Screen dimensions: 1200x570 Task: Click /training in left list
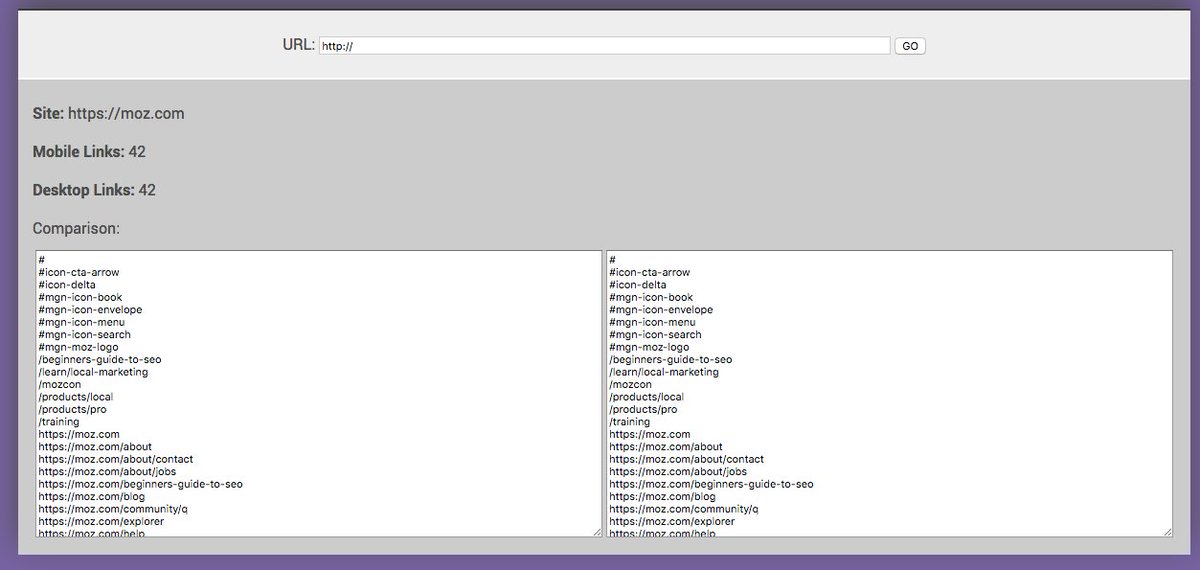click(58, 422)
